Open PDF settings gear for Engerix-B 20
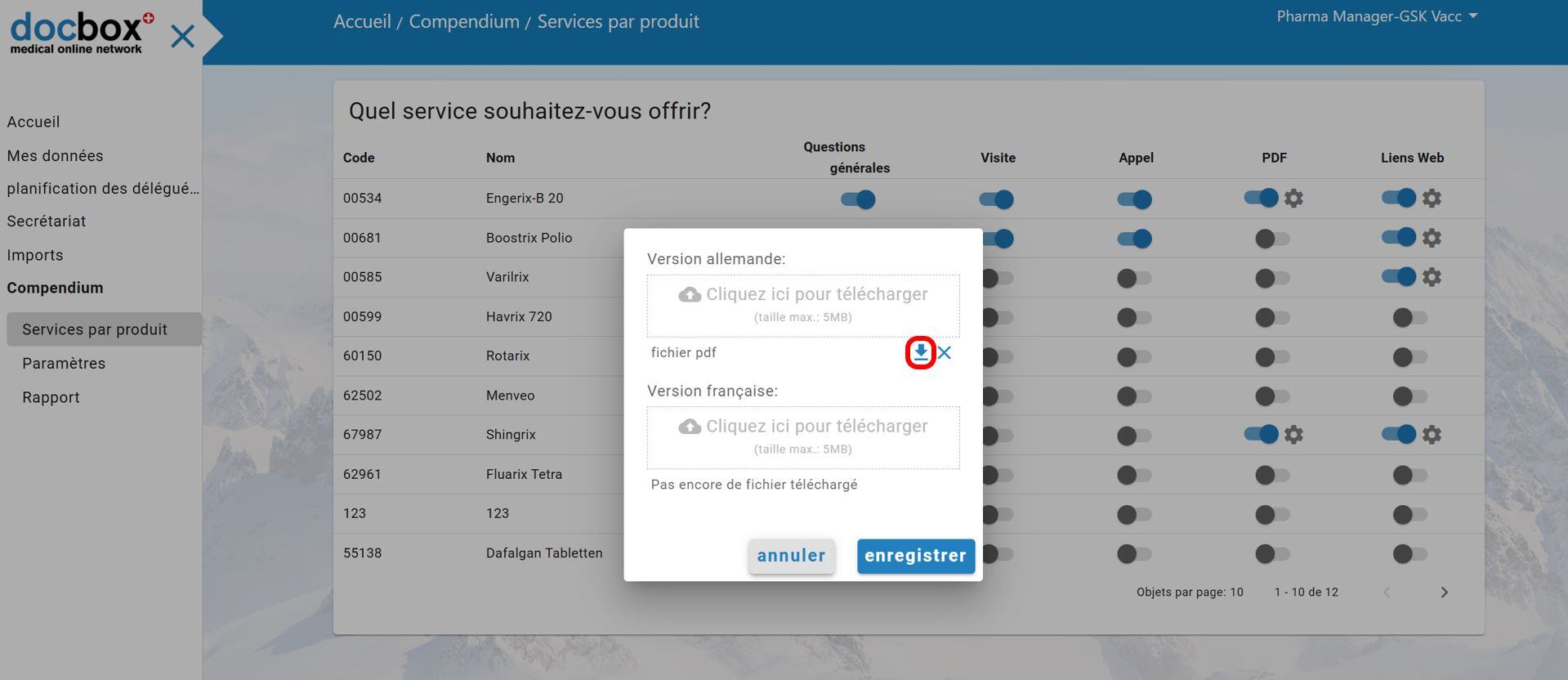1568x680 pixels. click(1293, 199)
